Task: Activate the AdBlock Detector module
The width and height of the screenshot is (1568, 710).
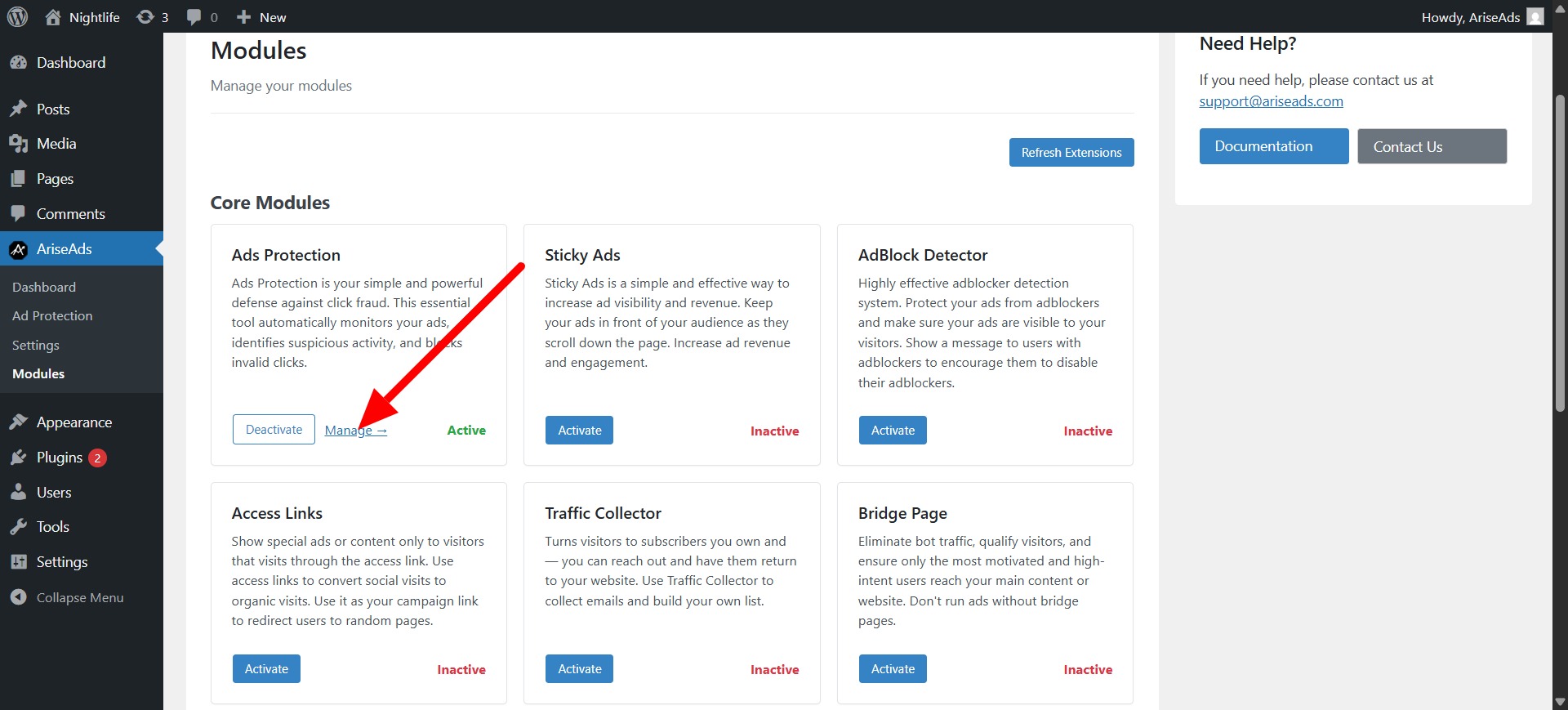Action: 893,431
